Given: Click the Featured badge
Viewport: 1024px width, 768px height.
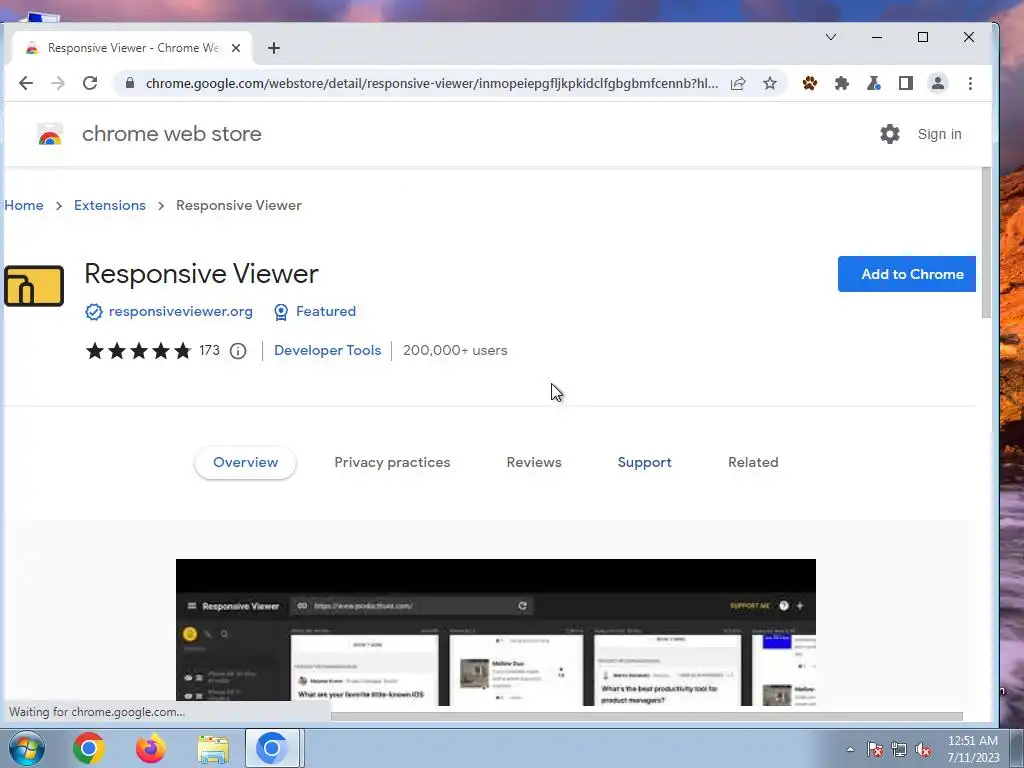Looking at the screenshot, I should click(x=315, y=312).
